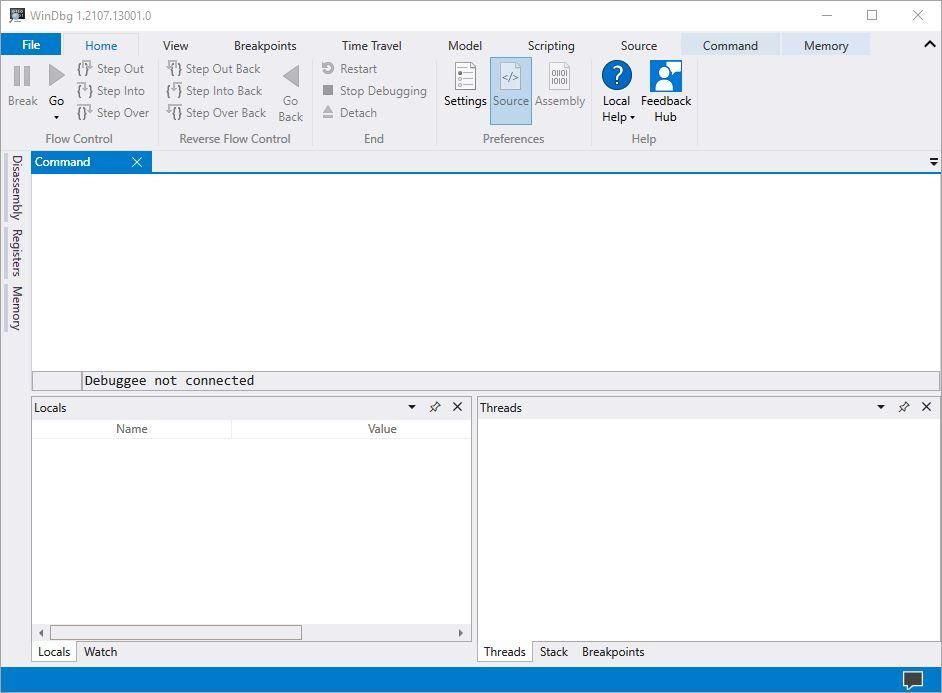
Task: Select the Home ribbon tab
Action: 101,46
